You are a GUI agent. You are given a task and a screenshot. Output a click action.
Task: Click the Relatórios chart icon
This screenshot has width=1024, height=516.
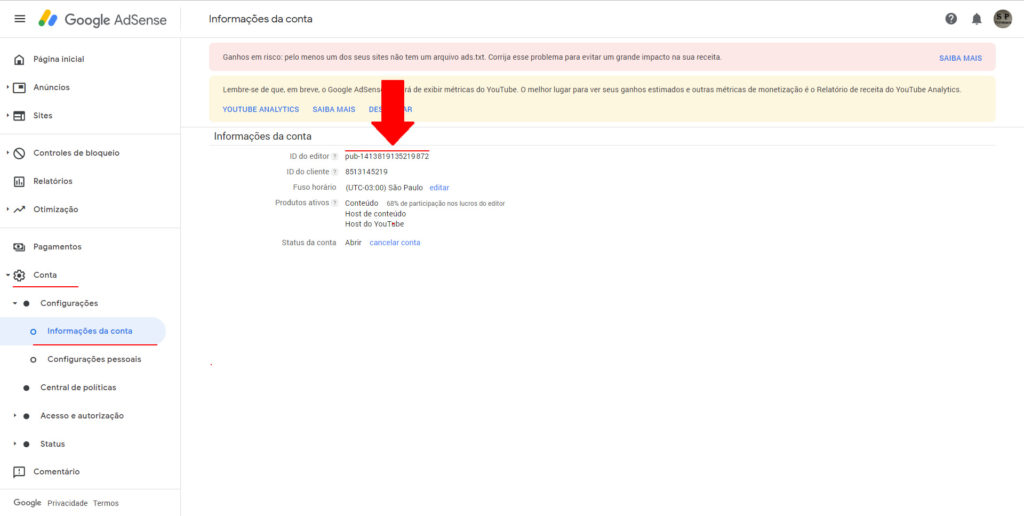pyautogui.click(x=20, y=182)
